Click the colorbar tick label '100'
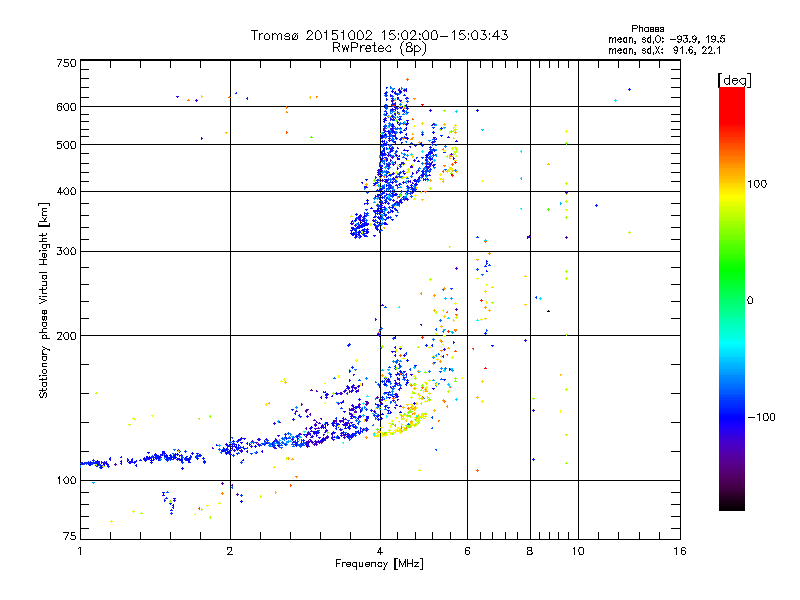 [x=757, y=184]
